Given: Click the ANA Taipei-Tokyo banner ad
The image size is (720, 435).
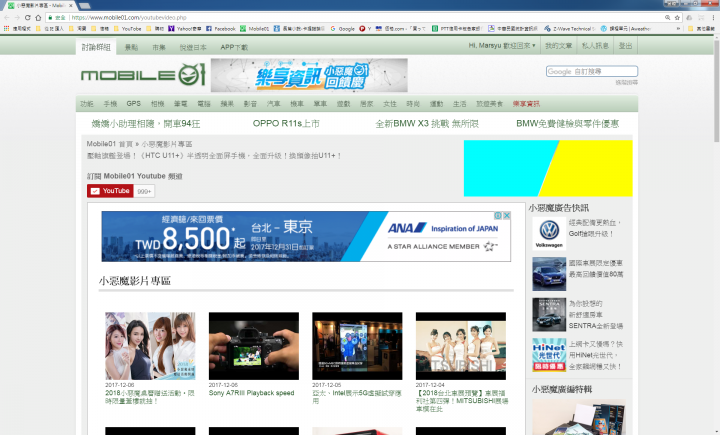Looking at the screenshot, I should (x=306, y=237).
